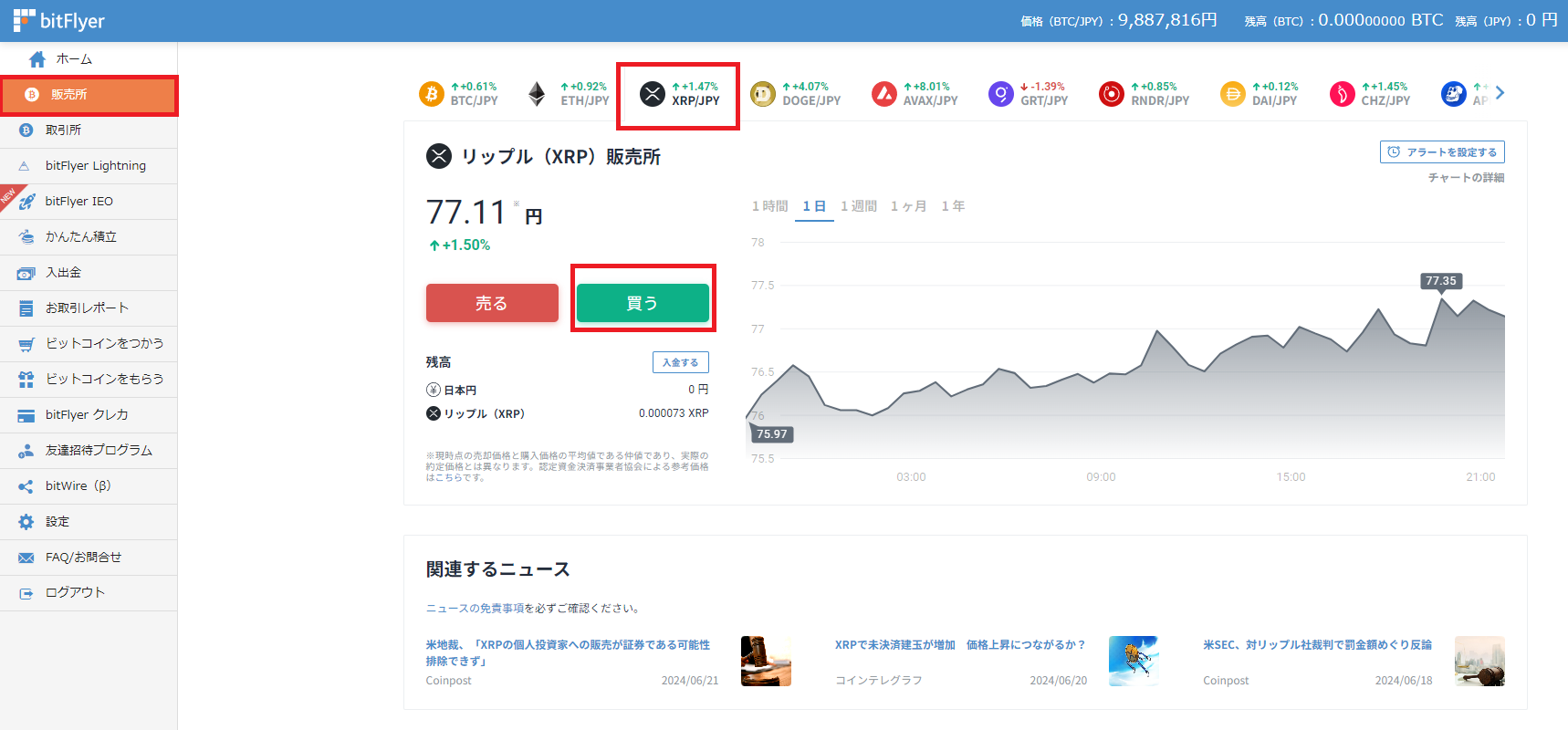Open お取引レポート menu item

pyautogui.click(x=89, y=308)
